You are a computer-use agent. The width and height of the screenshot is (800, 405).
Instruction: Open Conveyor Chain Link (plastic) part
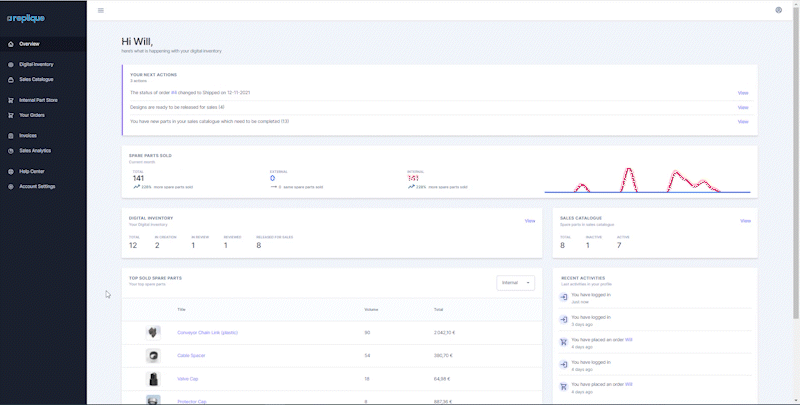pos(208,333)
